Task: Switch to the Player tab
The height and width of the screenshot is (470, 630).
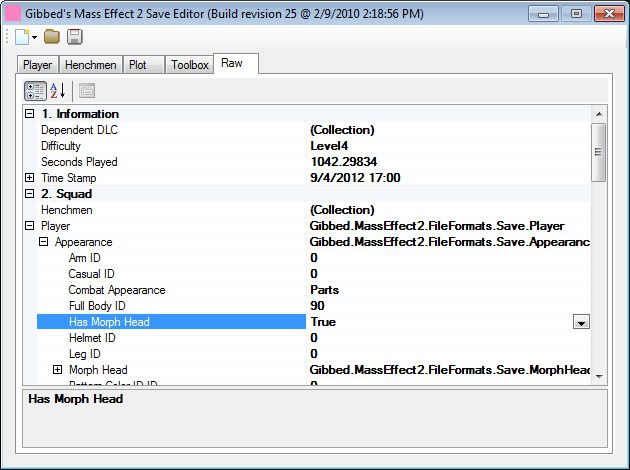Action: click(x=38, y=65)
